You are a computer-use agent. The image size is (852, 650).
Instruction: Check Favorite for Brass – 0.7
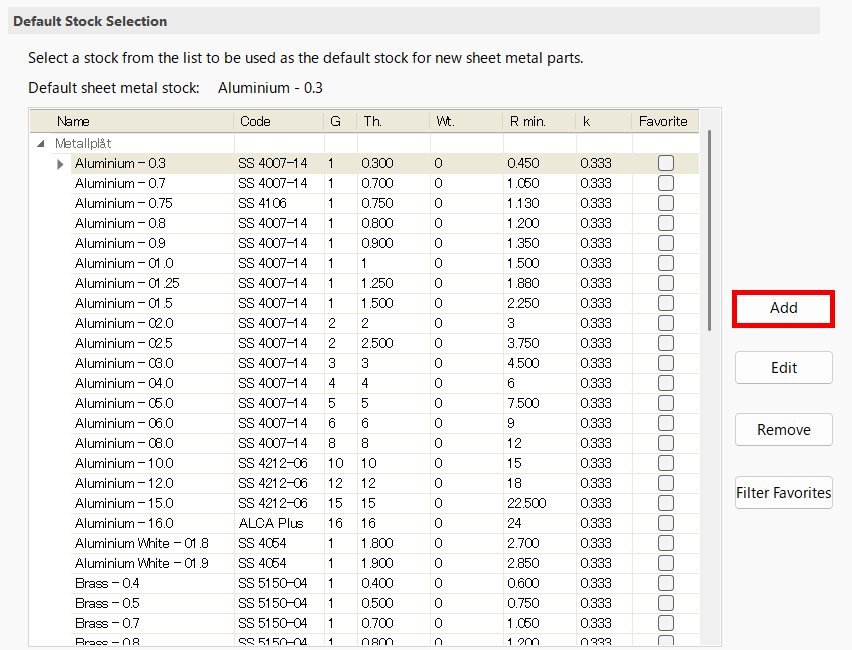[x=666, y=623]
